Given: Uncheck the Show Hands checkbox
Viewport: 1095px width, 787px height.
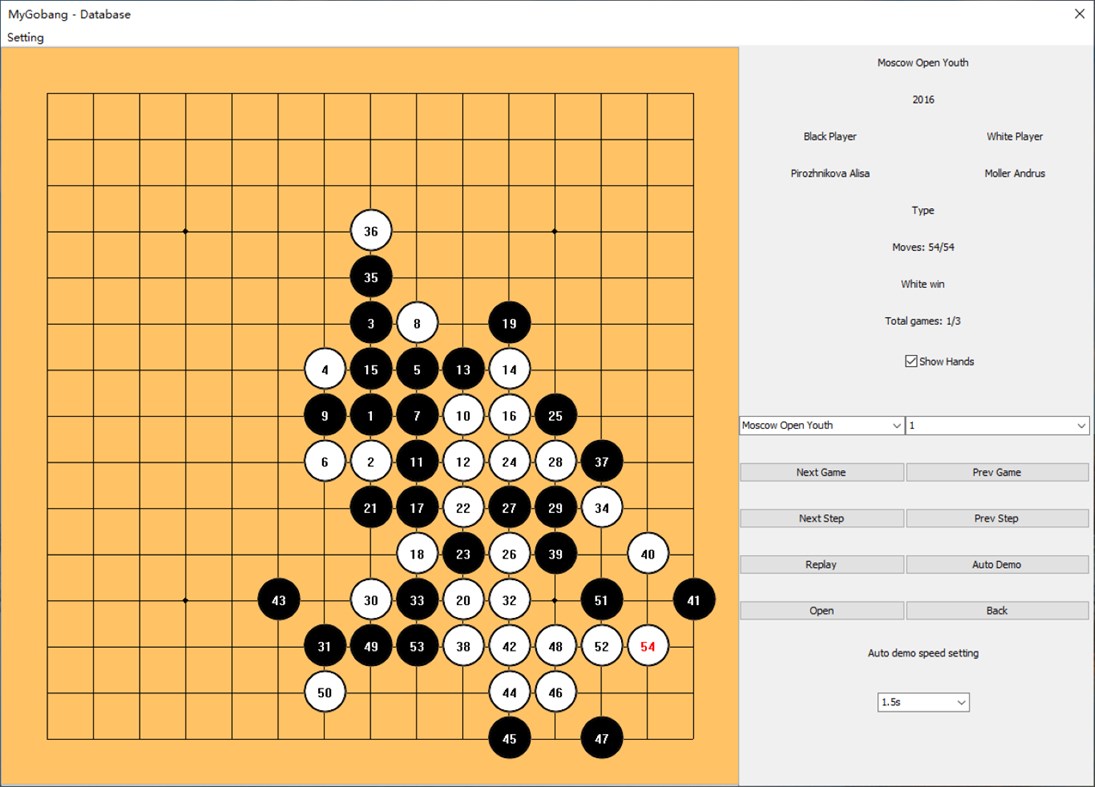Looking at the screenshot, I should pos(910,361).
